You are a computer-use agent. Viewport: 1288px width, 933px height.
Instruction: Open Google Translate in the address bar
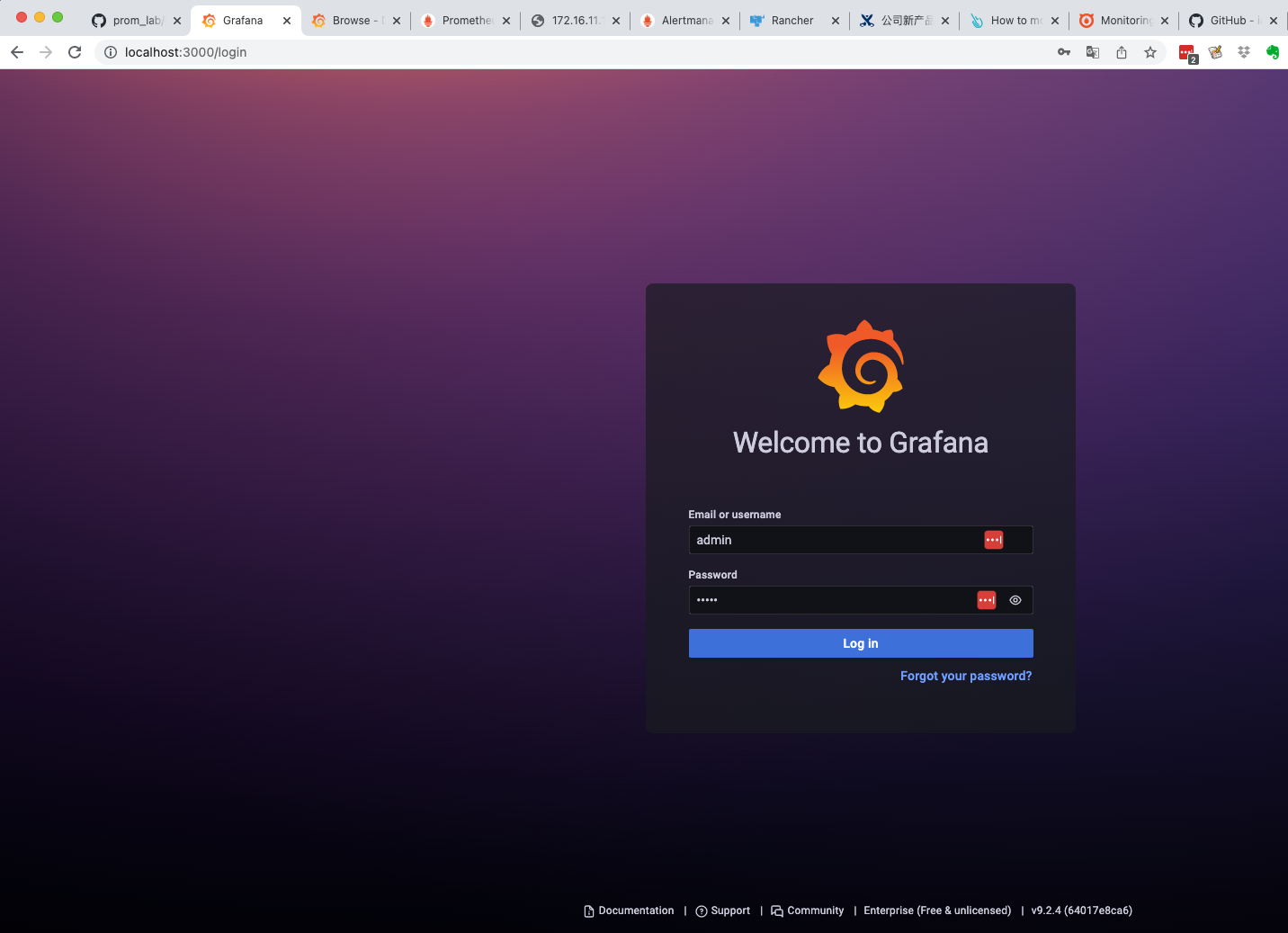(x=1092, y=52)
